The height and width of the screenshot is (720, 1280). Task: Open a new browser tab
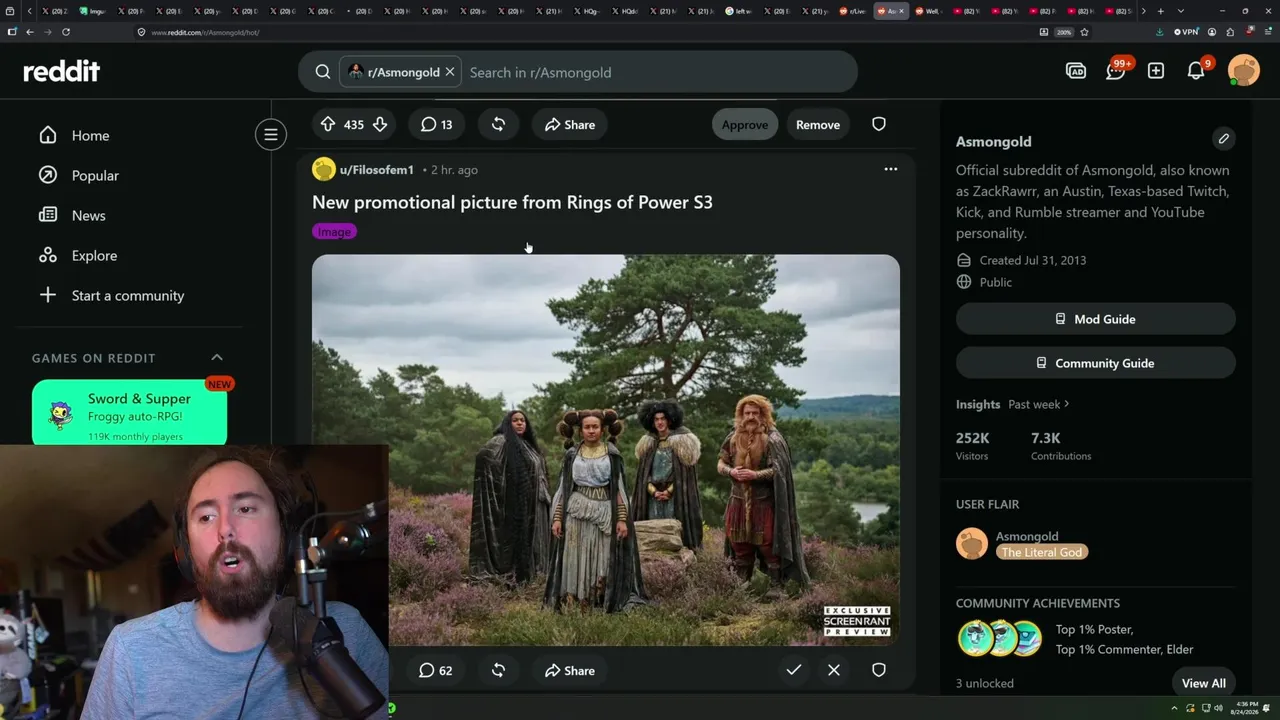(1160, 11)
